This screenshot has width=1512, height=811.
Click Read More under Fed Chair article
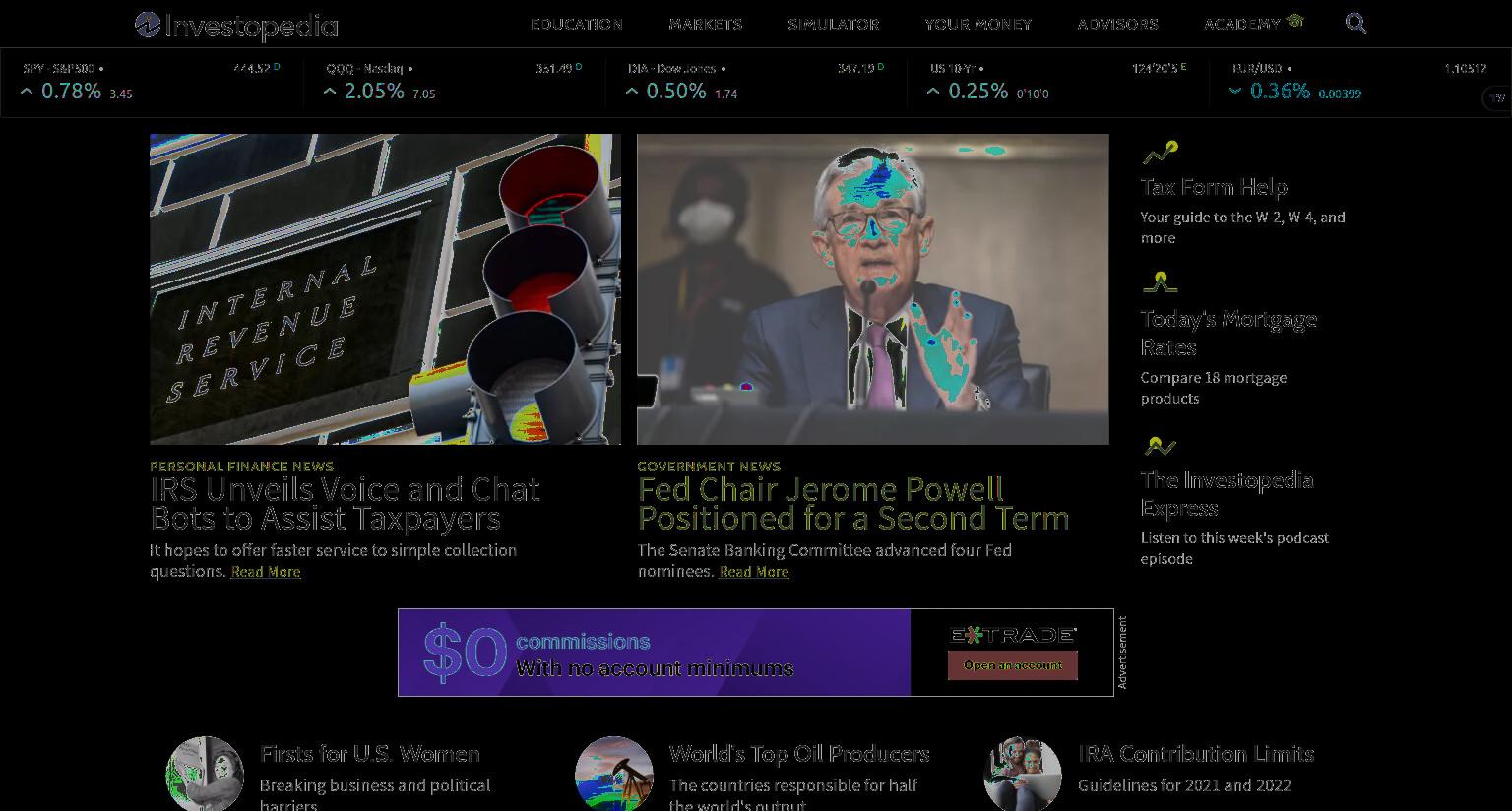[x=754, y=572]
